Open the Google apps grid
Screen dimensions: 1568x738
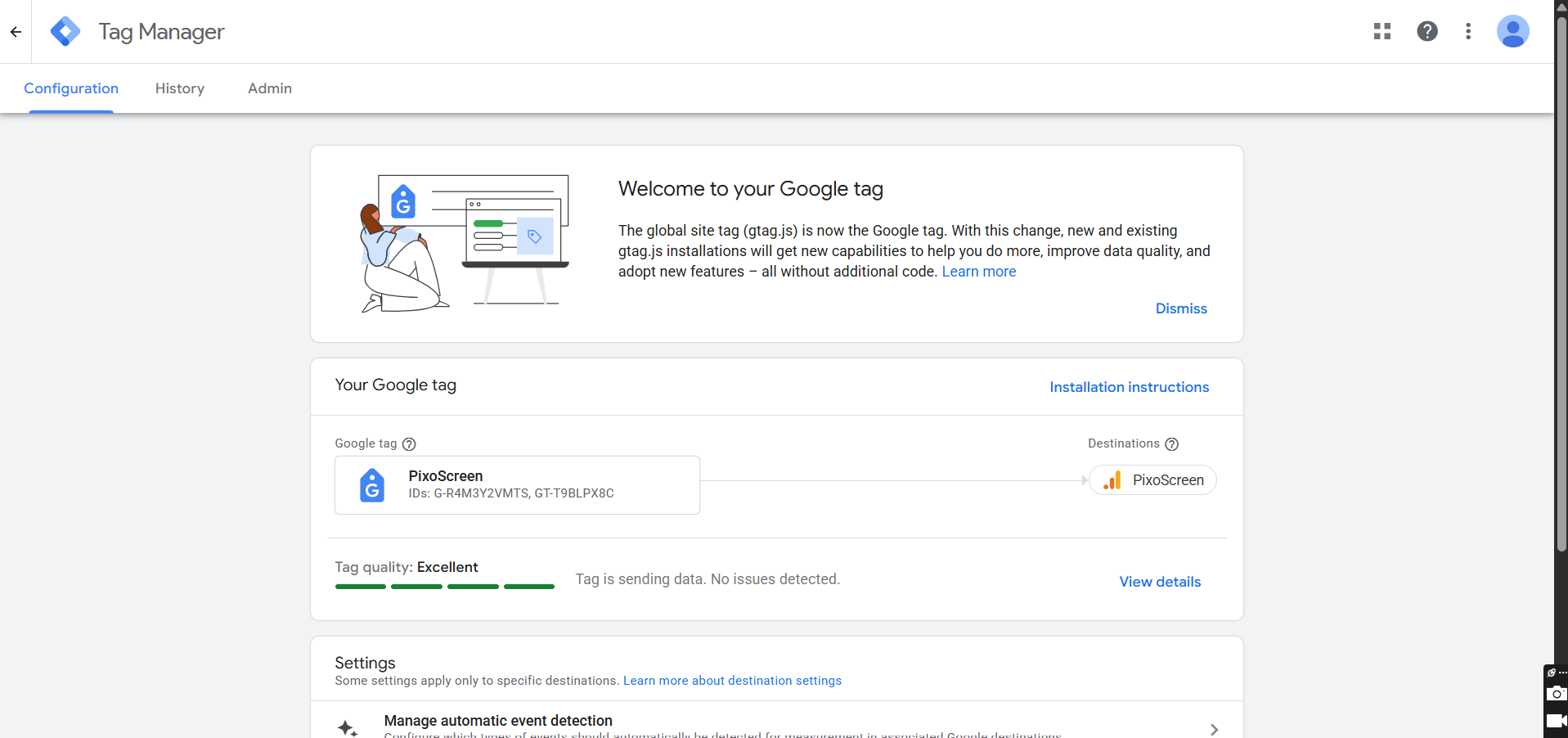tap(1382, 31)
